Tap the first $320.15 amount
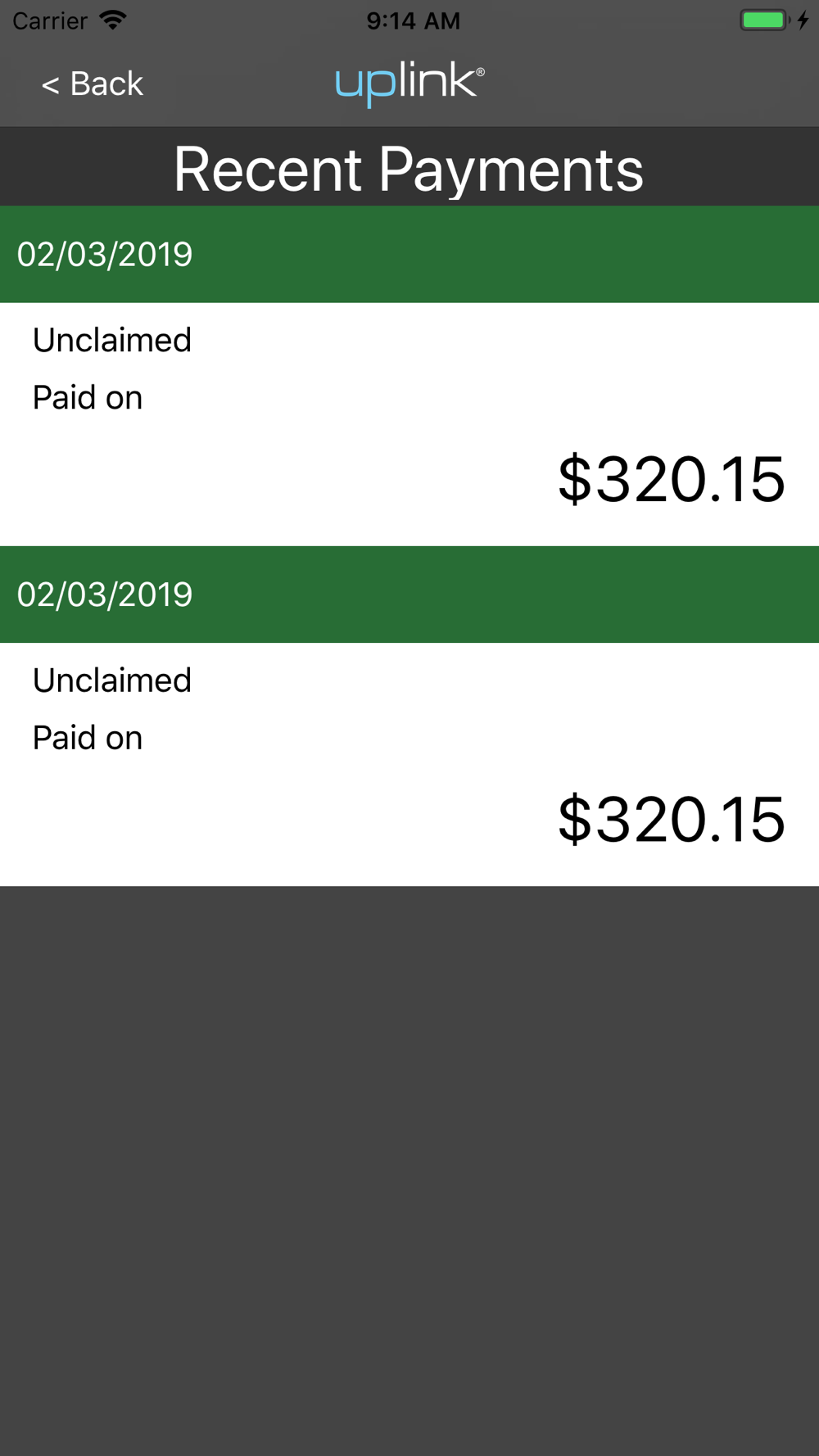The height and width of the screenshot is (1456, 819). (x=672, y=479)
